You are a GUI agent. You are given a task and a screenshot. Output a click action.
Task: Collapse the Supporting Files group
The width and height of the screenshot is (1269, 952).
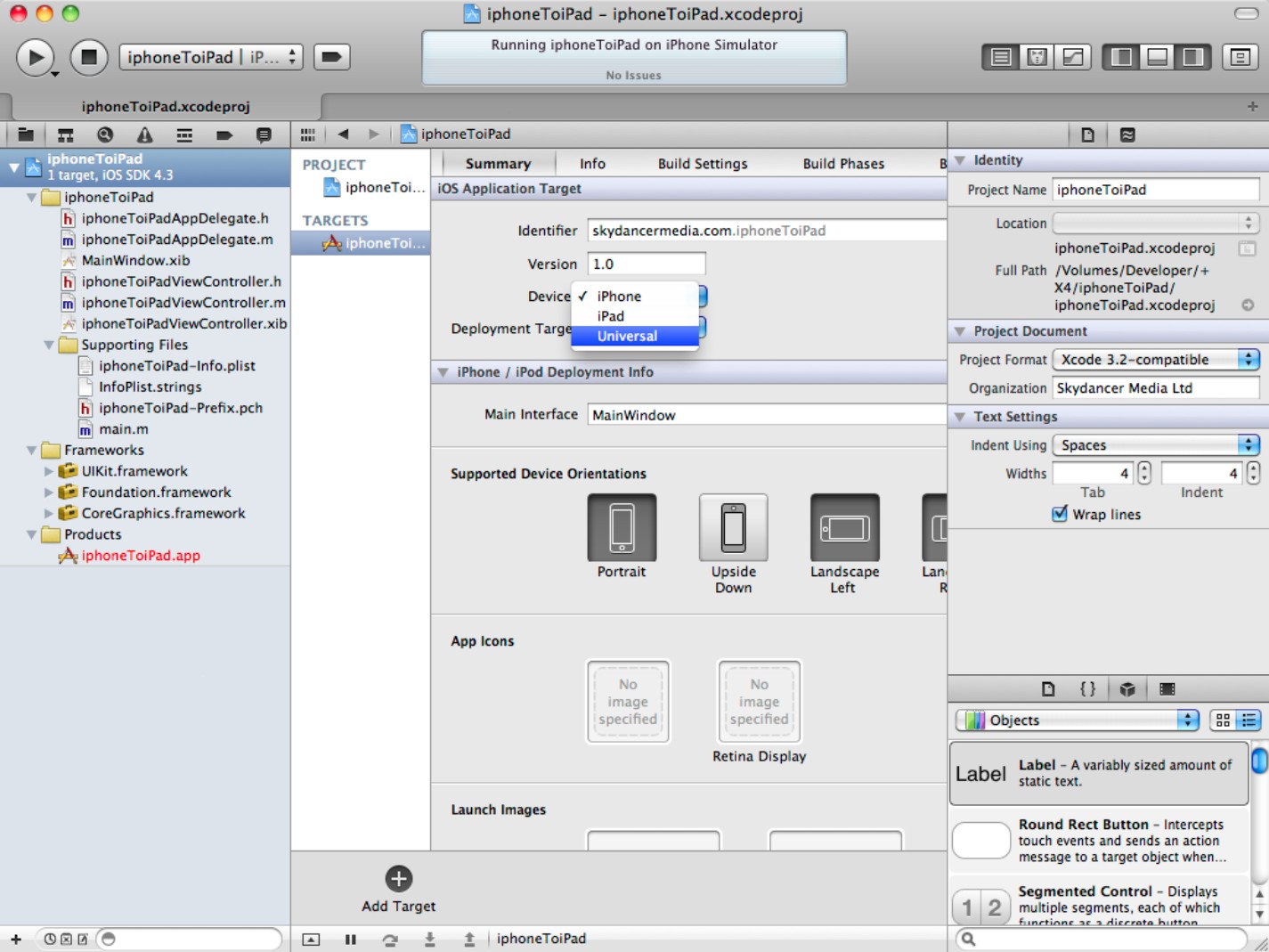(x=49, y=345)
